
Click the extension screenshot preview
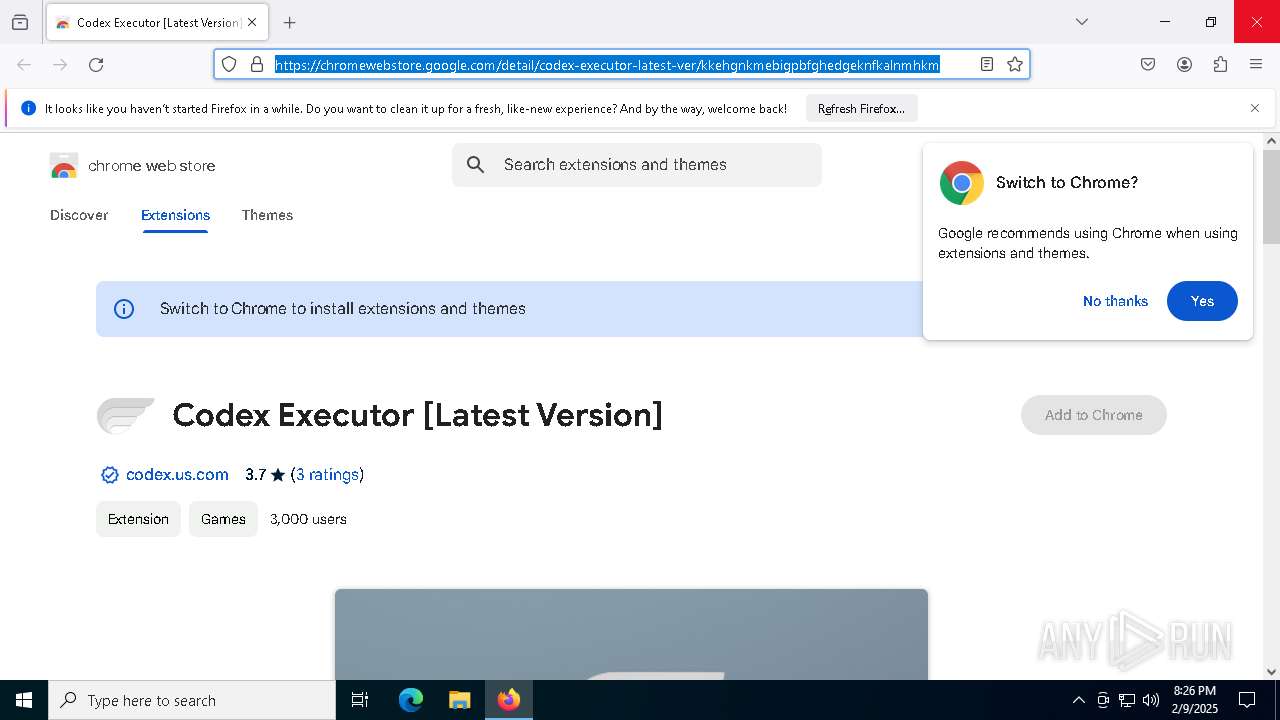631,634
